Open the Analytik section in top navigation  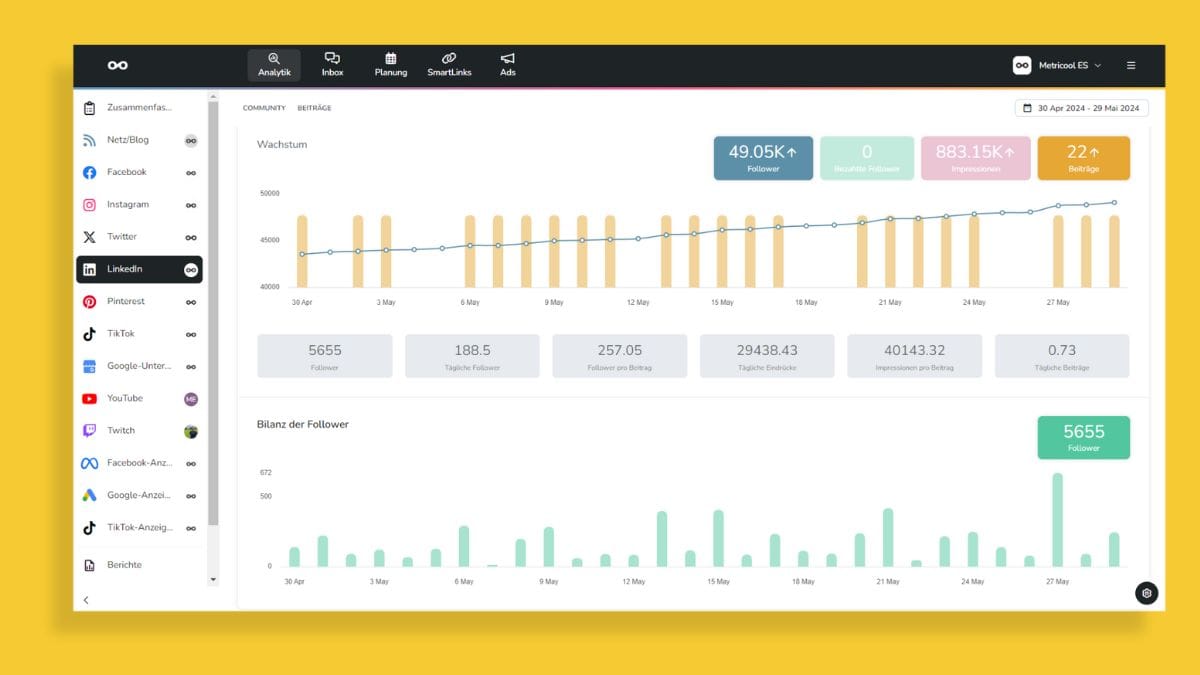(274, 65)
